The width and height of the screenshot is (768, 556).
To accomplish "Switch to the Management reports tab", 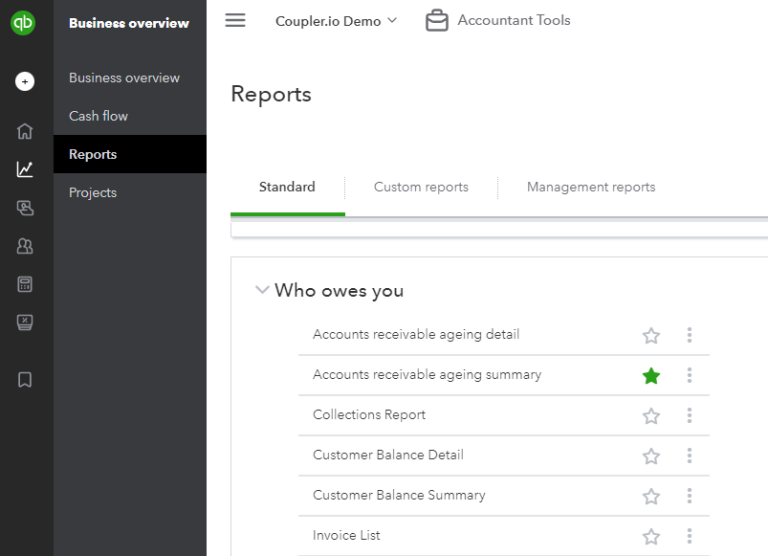I will coord(591,187).
